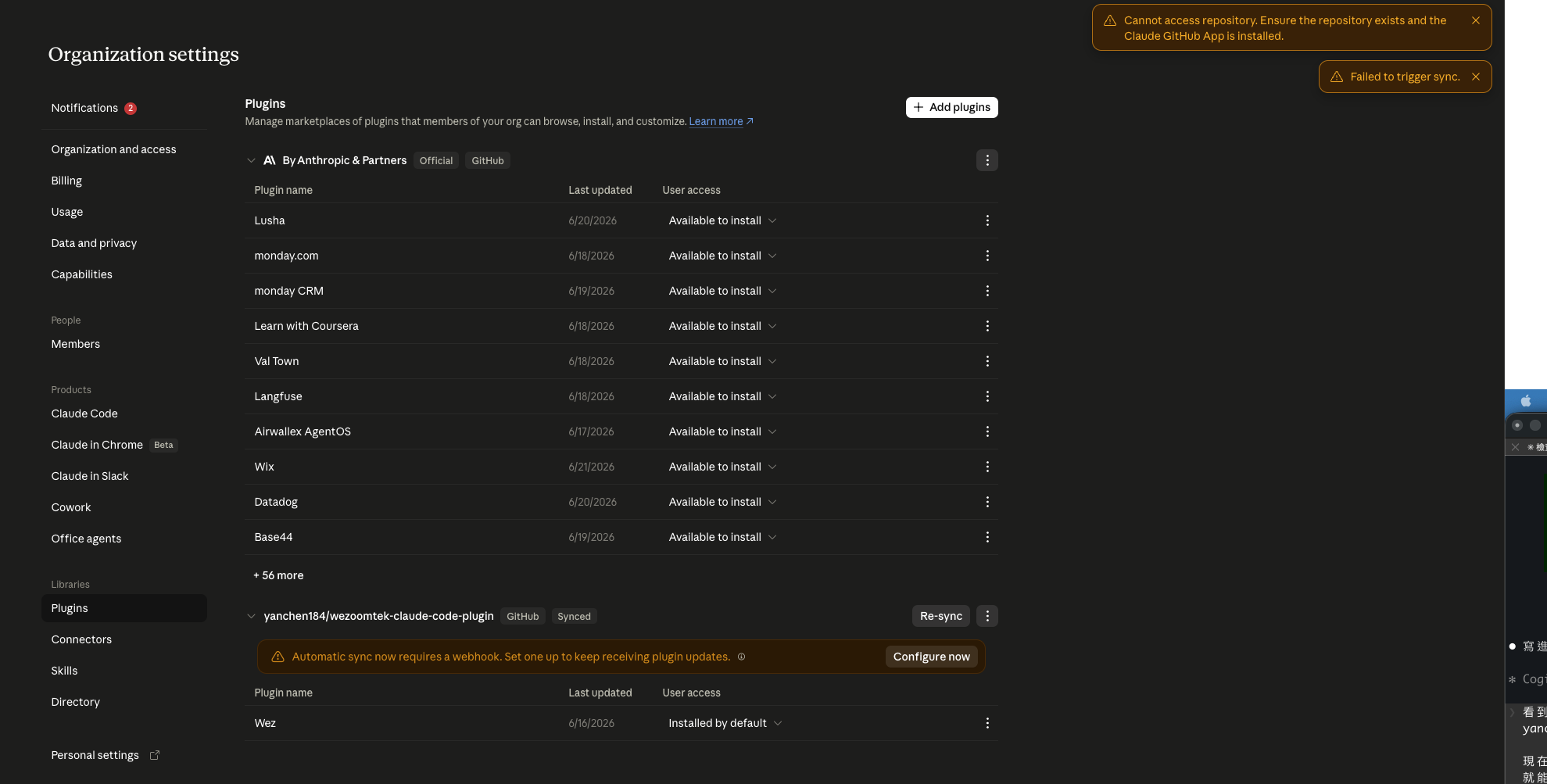This screenshot has height=784, width=1547.
Task: Click the Personal settings external link icon
Action: 155,755
